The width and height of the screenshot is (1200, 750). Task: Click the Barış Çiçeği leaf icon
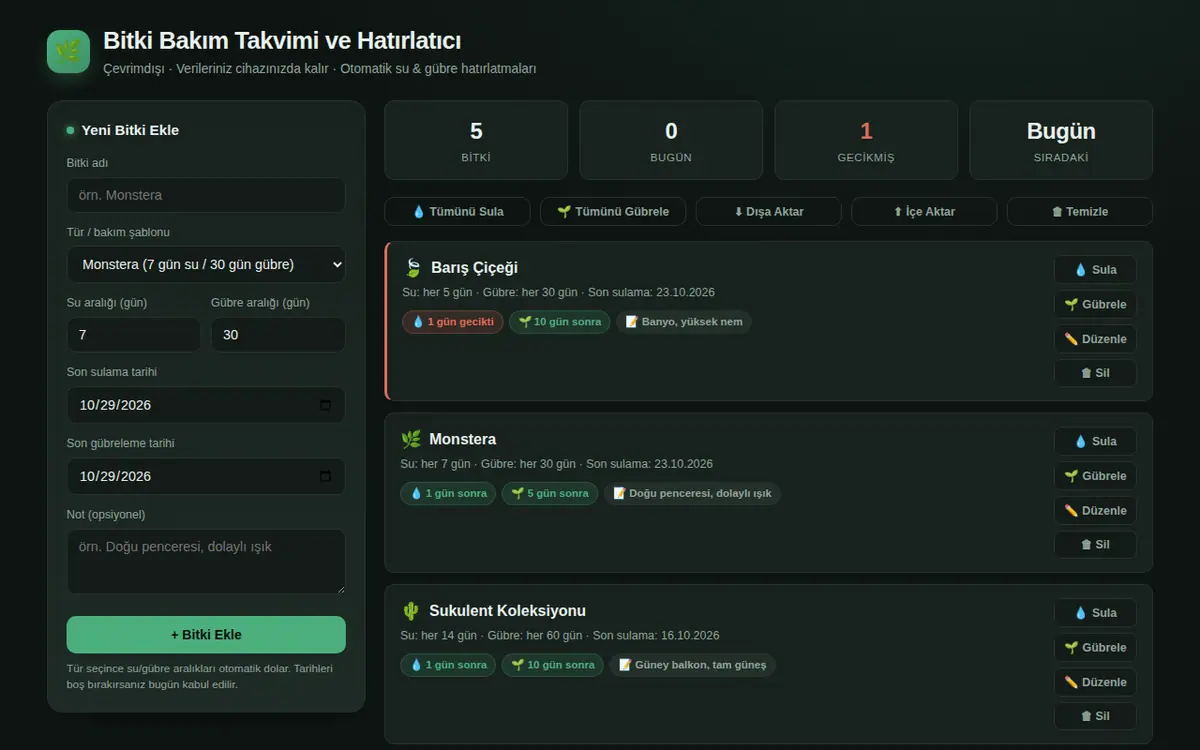click(x=412, y=268)
